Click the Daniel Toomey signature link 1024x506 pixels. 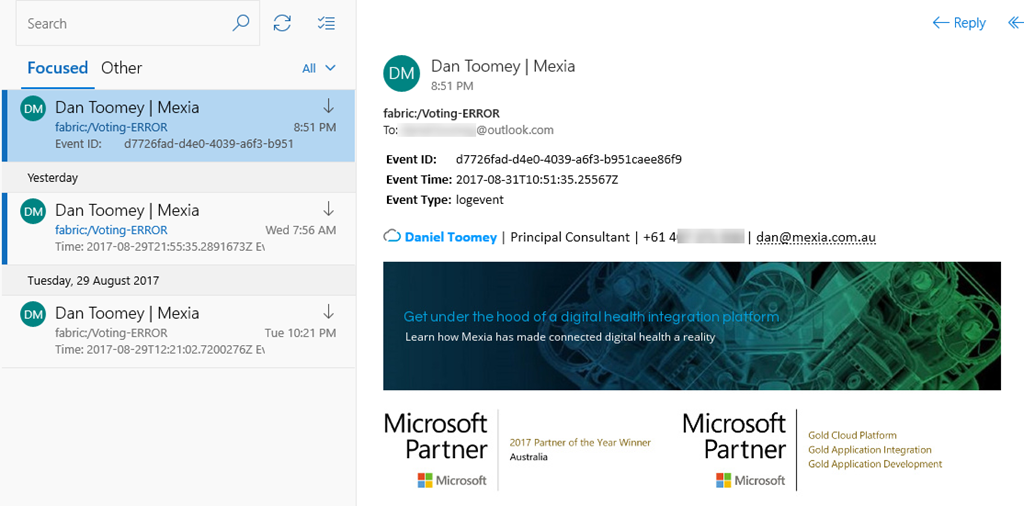pos(450,237)
